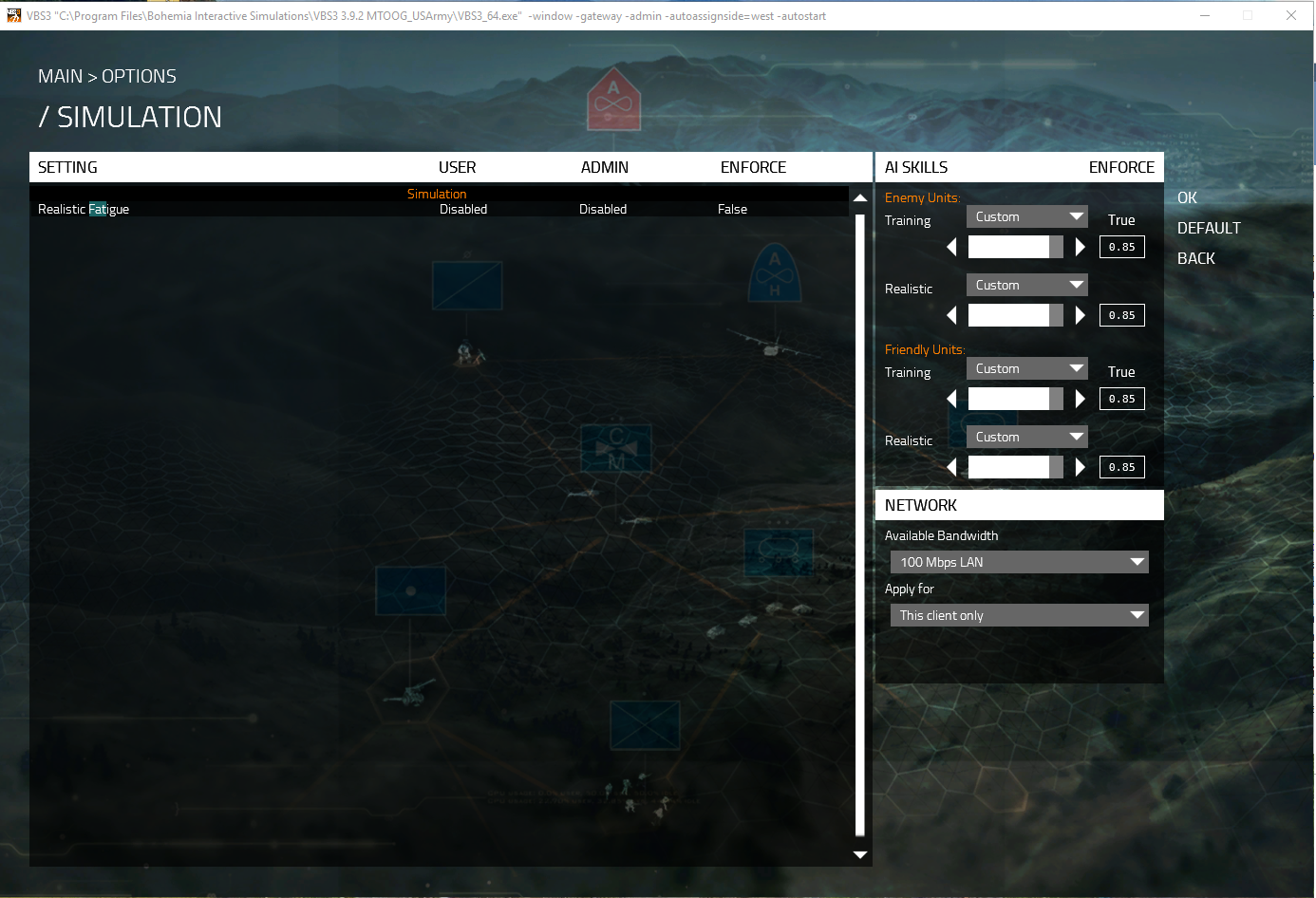Edit Enemy Realistic skill value 0.85 field
The height and width of the screenshot is (898, 1316).
1122,315
